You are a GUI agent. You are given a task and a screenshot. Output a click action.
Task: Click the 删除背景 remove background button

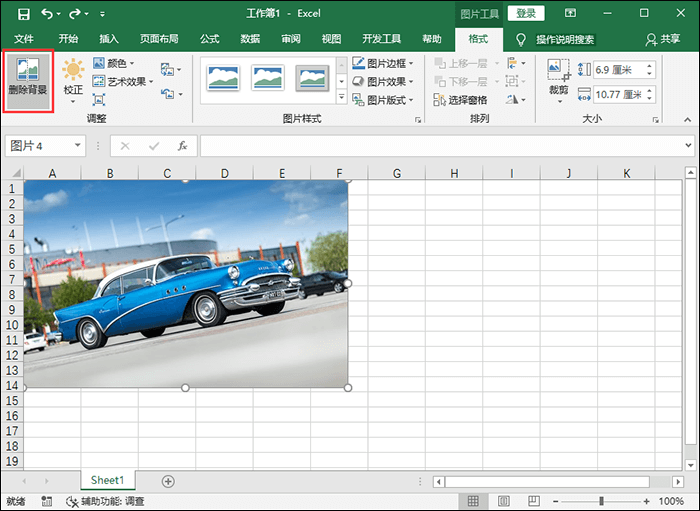click(x=28, y=80)
